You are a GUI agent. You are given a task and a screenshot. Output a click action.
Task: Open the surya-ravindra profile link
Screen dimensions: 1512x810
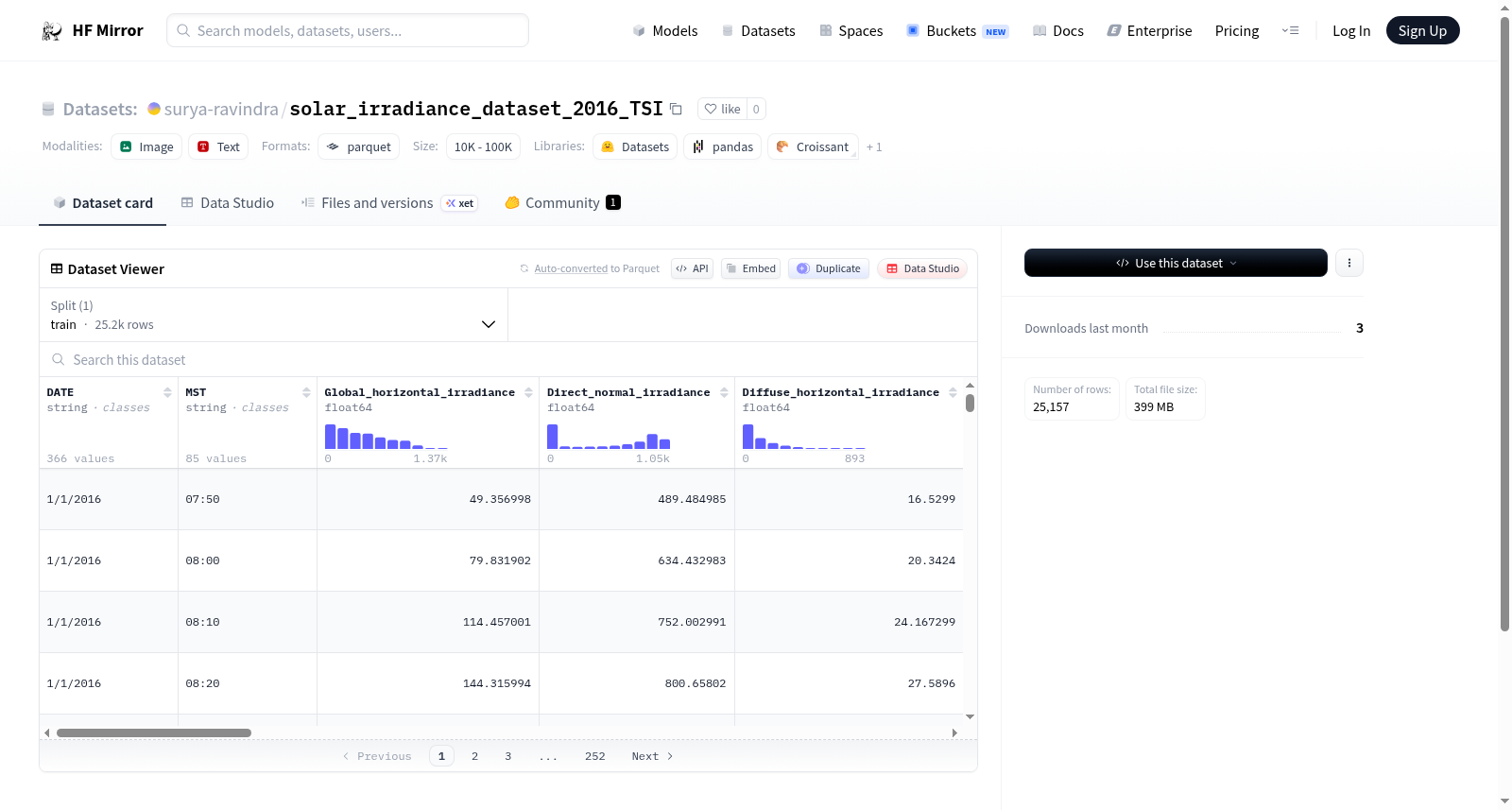(x=221, y=109)
